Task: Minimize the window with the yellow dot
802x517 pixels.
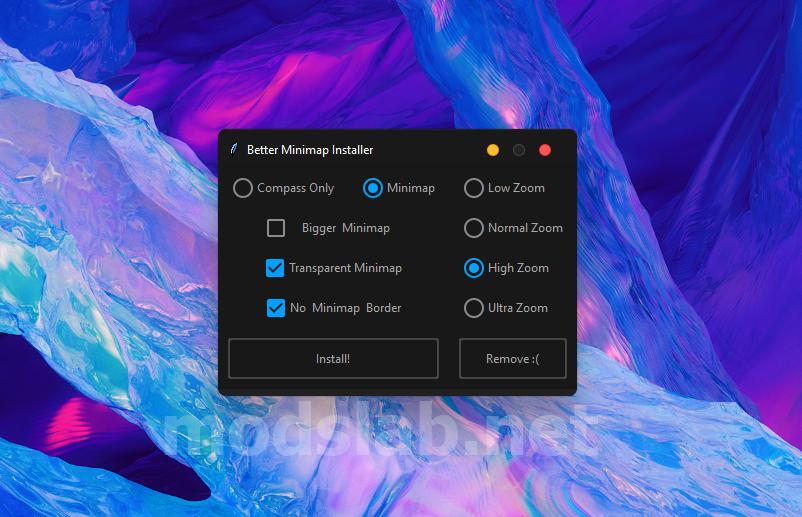Action: tap(493, 150)
